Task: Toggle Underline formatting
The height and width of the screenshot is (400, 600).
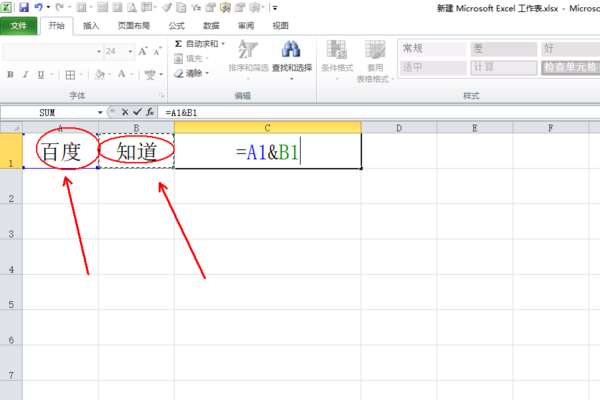Action: 41,75
